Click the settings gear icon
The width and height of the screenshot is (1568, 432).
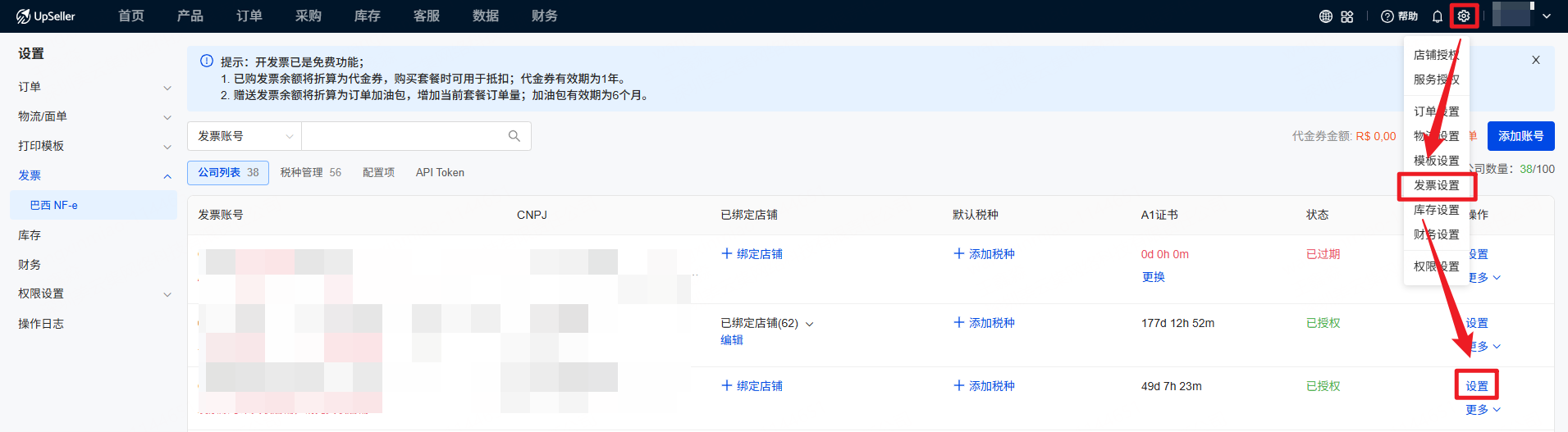coord(1464,16)
